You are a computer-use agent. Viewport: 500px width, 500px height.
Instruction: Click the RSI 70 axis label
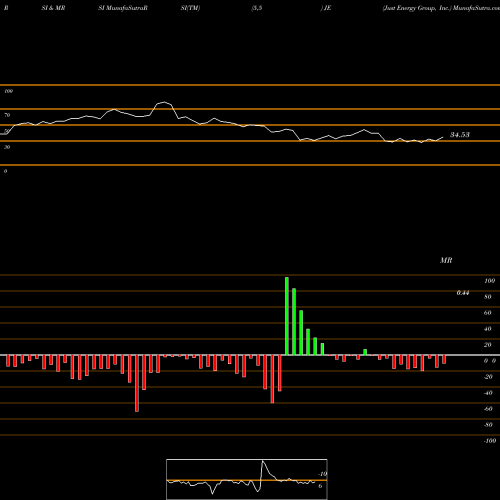[x=7, y=115]
